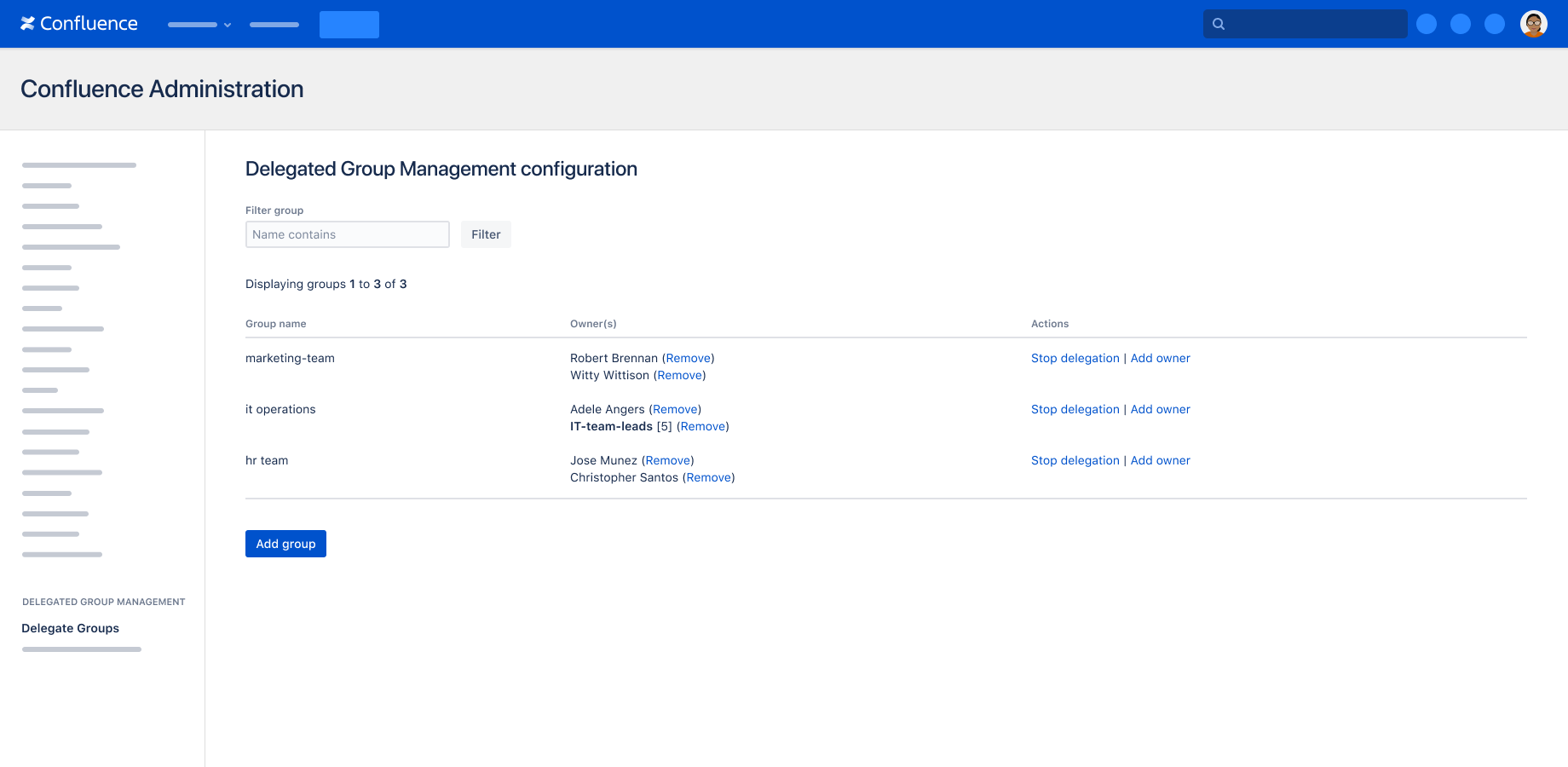Remove Robert Brennan from marketing-team owners

tap(687, 358)
